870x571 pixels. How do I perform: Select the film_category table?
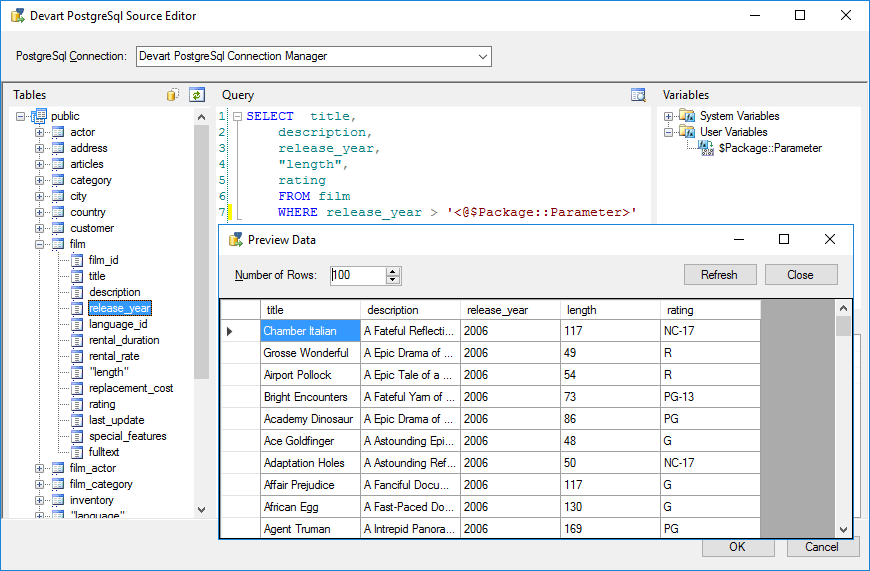[101, 484]
